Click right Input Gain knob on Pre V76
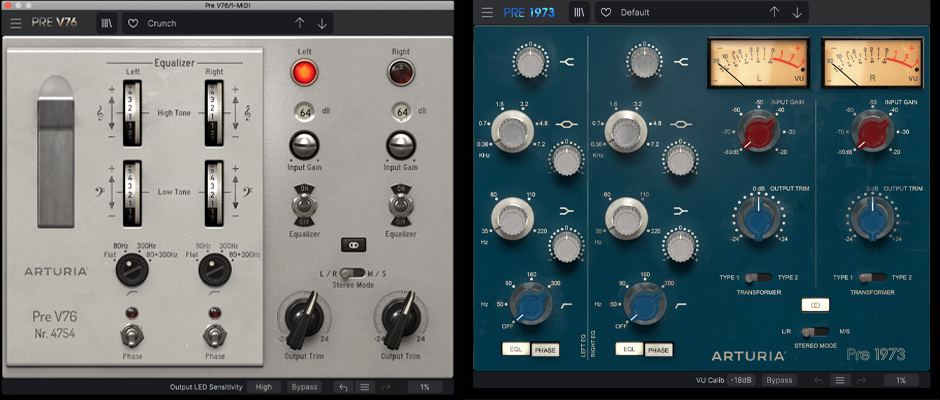 401,145
